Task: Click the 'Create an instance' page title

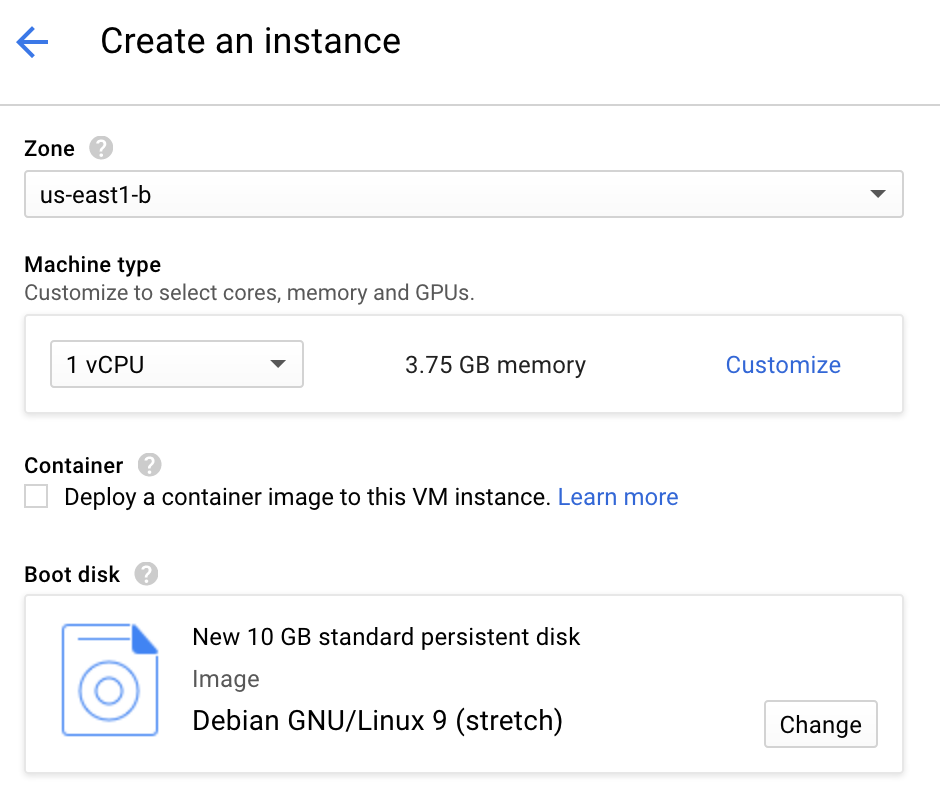Action: 250,41
